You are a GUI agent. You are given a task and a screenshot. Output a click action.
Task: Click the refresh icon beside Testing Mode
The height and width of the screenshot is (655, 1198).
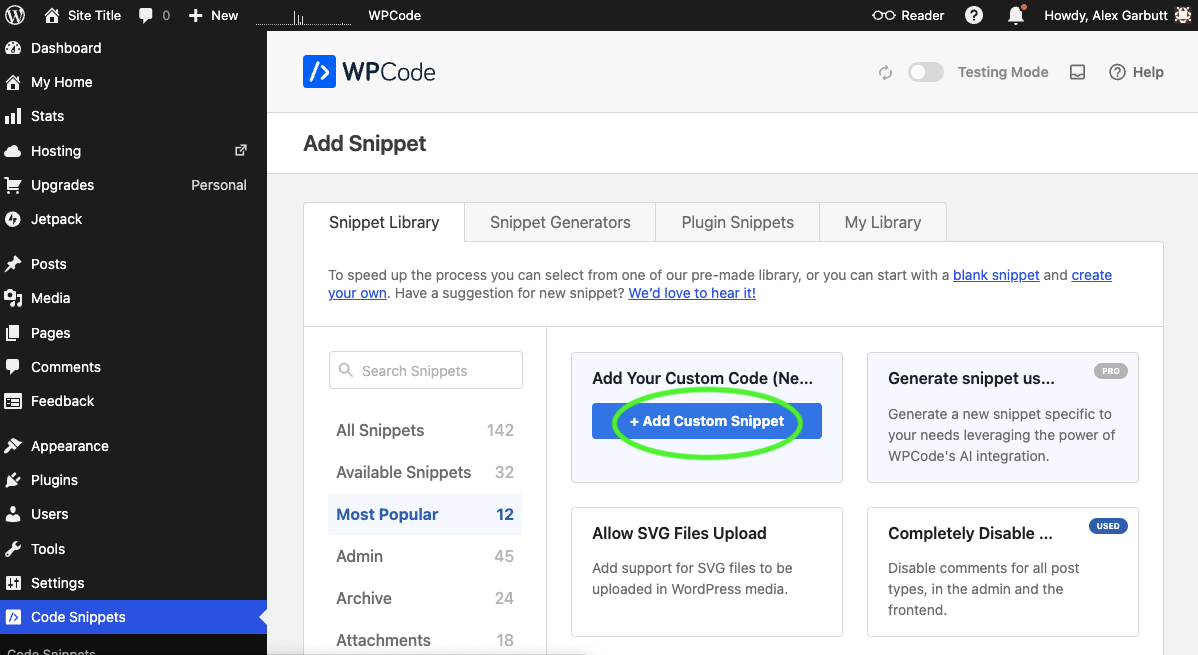click(x=885, y=73)
